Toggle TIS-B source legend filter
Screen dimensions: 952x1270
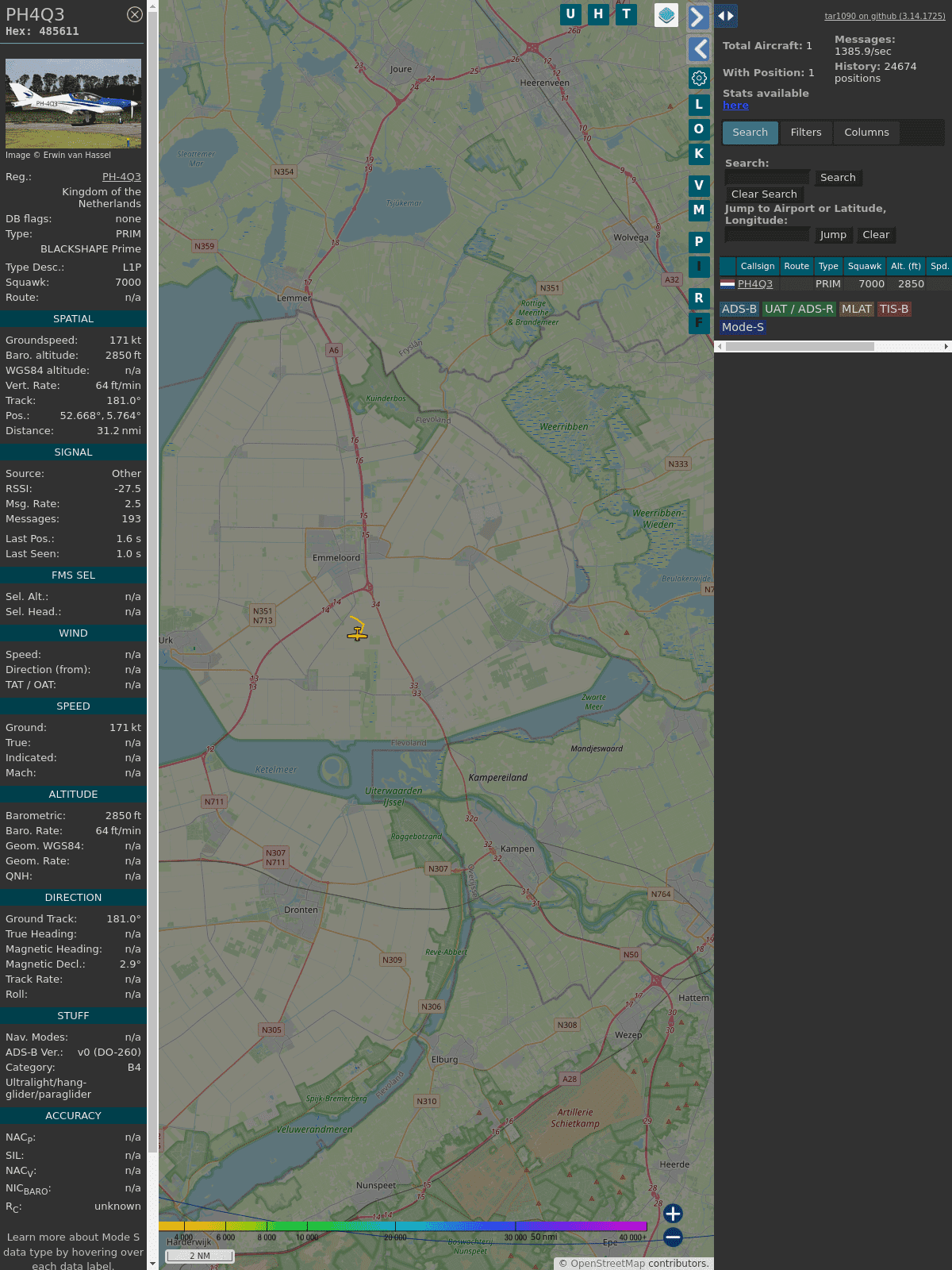894,310
